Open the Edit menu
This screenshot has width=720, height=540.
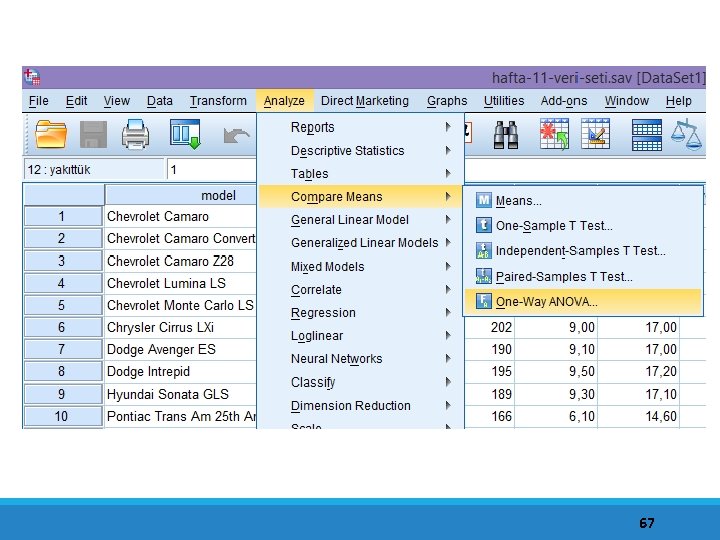click(76, 101)
